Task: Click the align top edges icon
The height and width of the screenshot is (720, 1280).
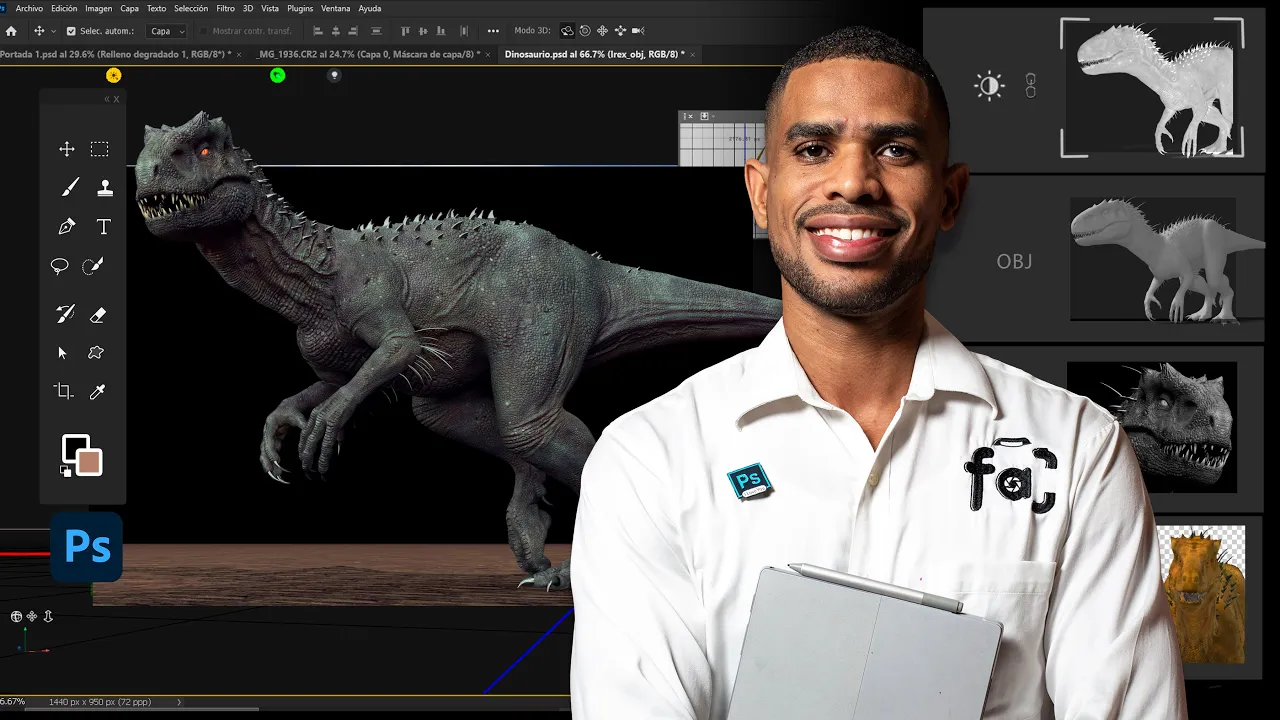Action: pyautogui.click(x=405, y=31)
